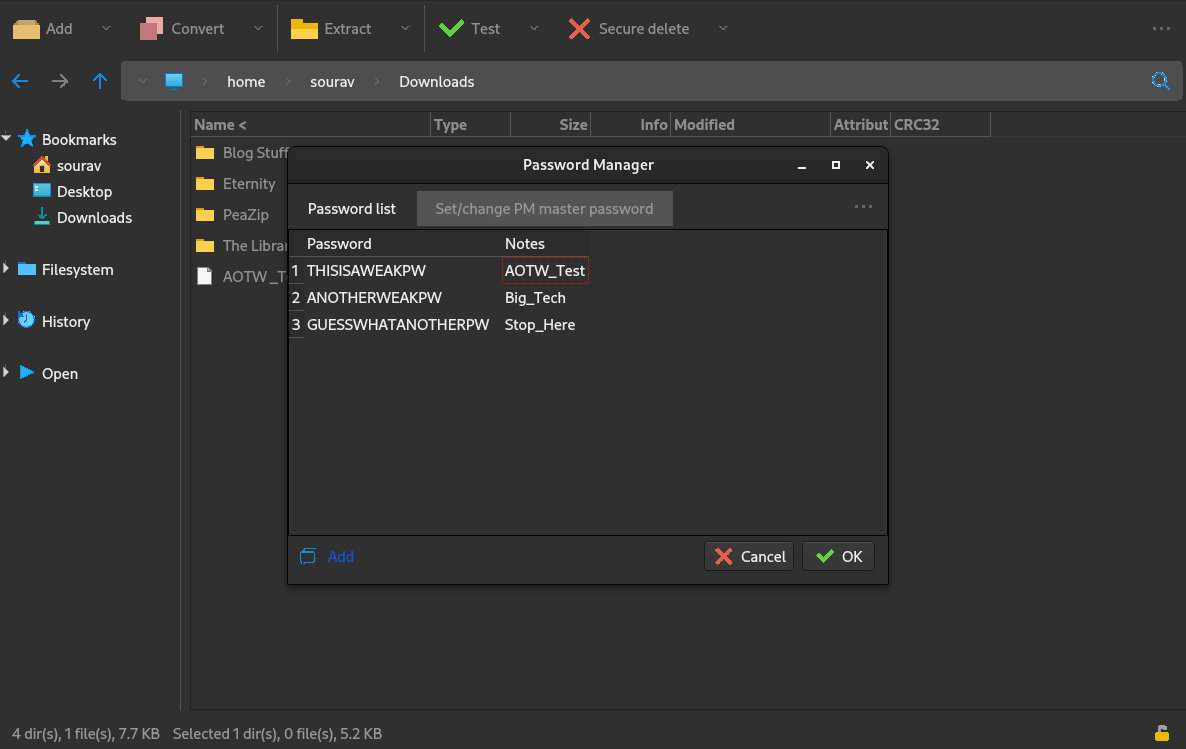This screenshot has height=749, width=1186.
Task: Collapse the Bookmarks tree node
Action: (x=7, y=139)
